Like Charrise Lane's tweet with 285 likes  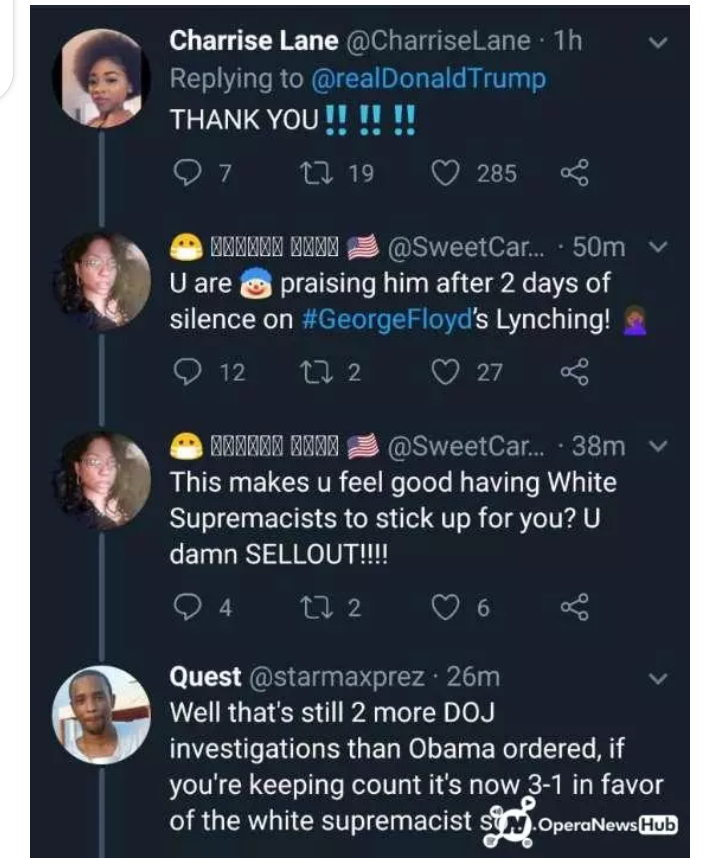click(444, 173)
